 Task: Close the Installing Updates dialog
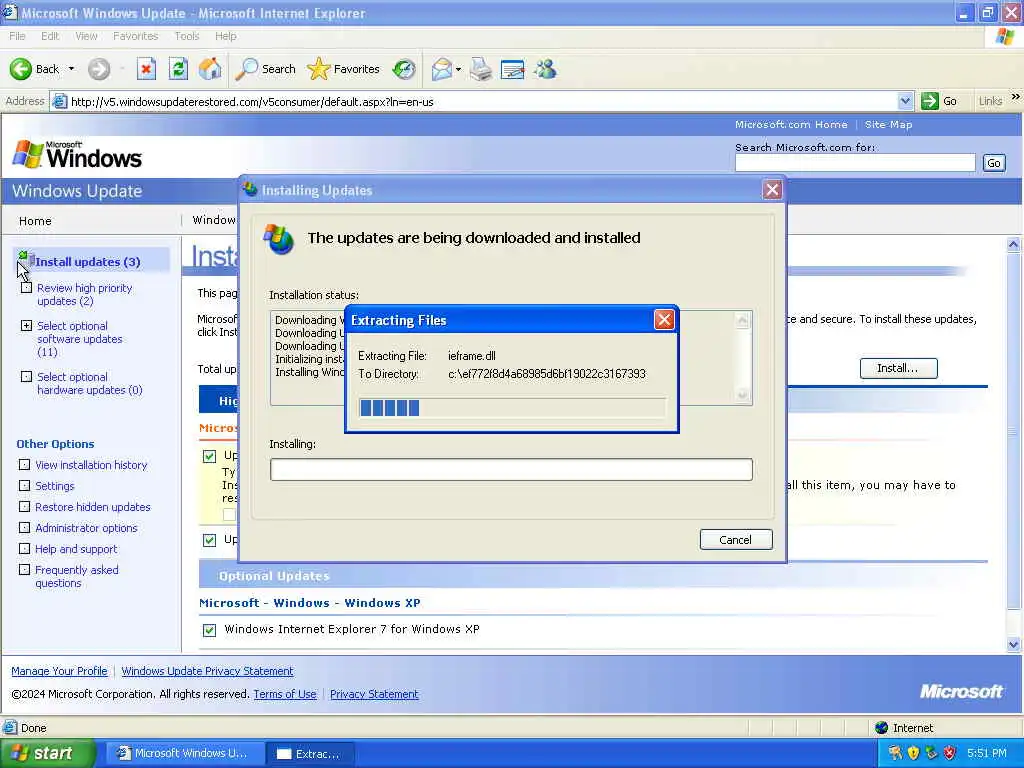tap(772, 190)
